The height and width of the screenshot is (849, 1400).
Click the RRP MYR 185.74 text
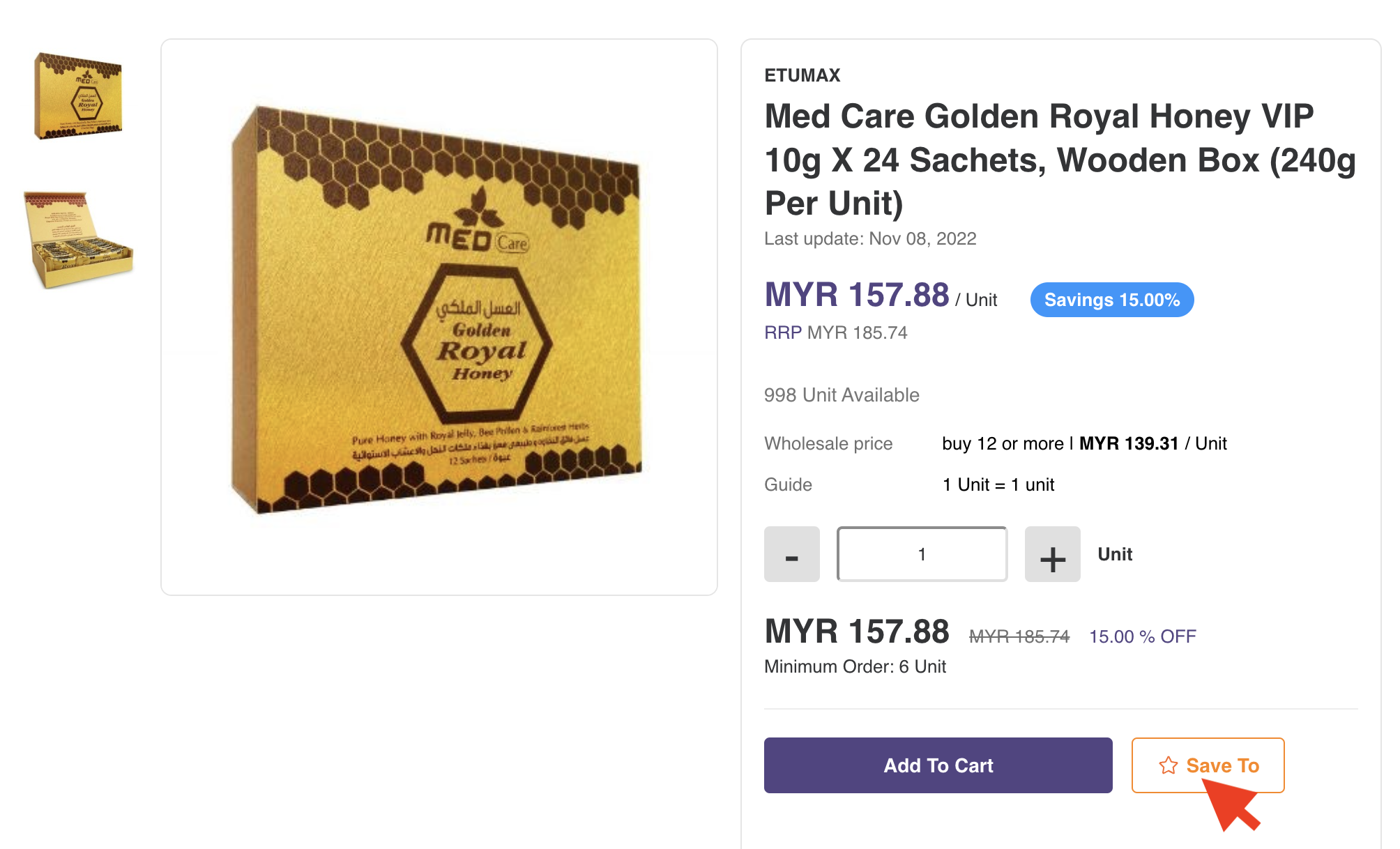pos(835,332)
